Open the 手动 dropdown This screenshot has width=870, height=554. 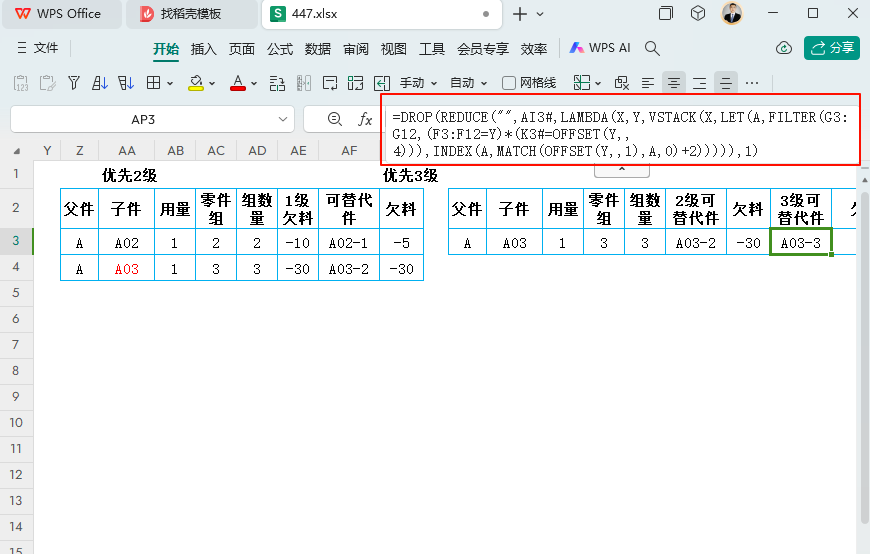point(418,83)
